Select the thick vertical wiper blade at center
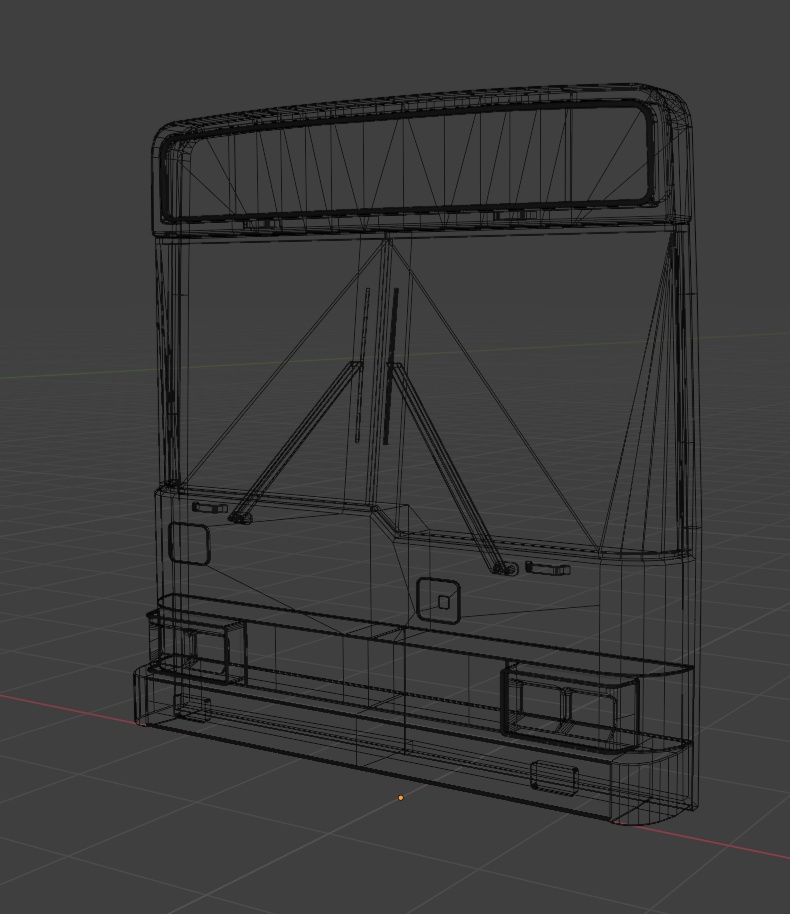 pos(391,366)
